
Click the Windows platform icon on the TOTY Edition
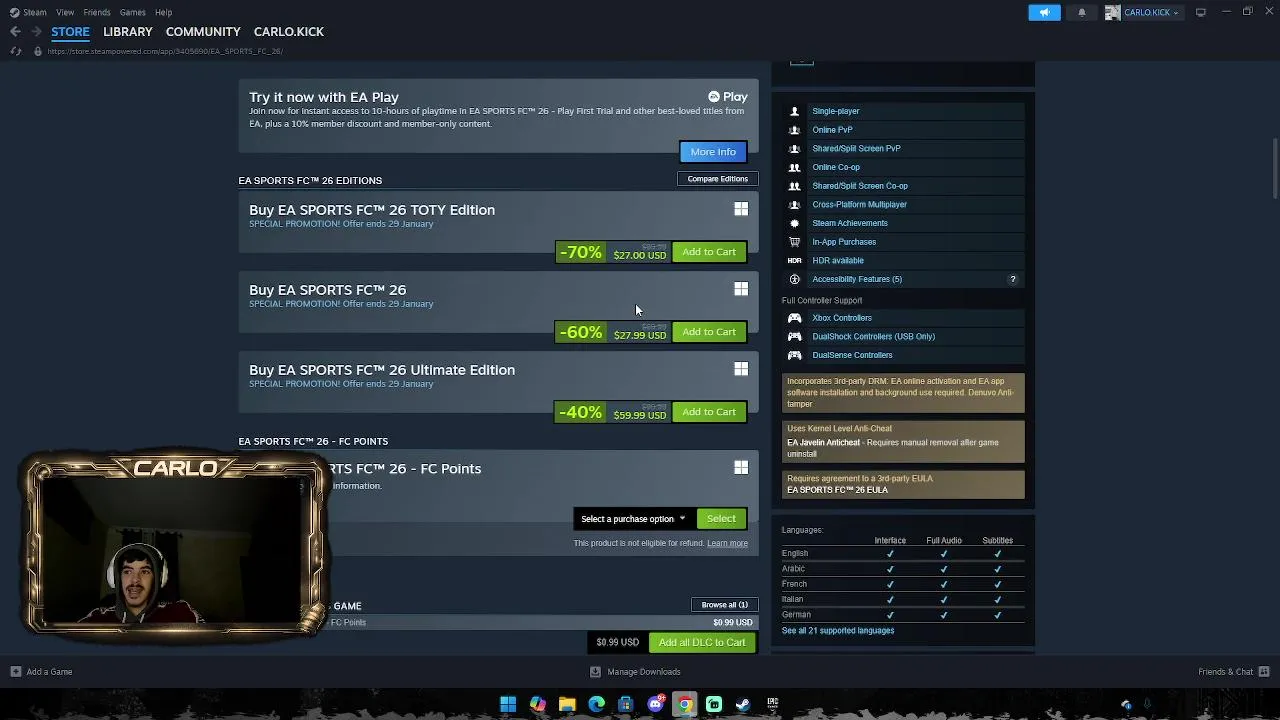pos(741,209)
